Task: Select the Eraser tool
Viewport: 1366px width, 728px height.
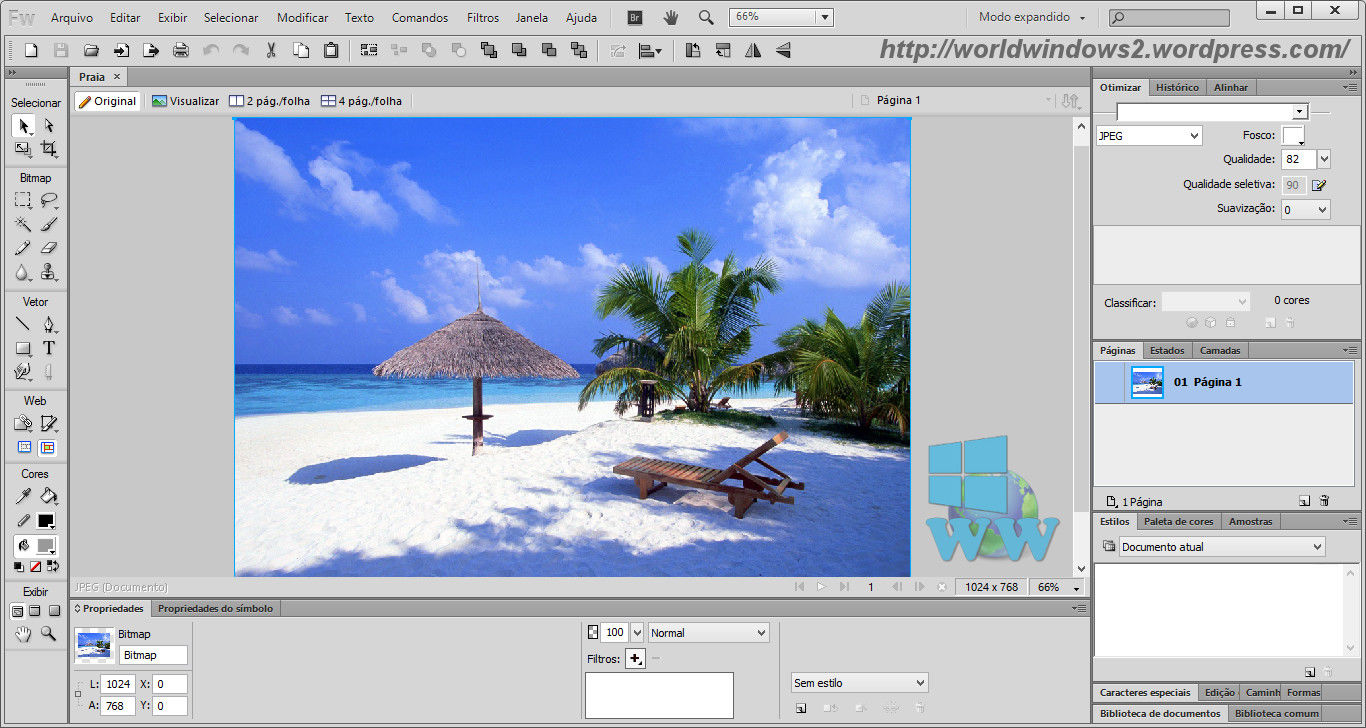Action: [x=48, y=248]
